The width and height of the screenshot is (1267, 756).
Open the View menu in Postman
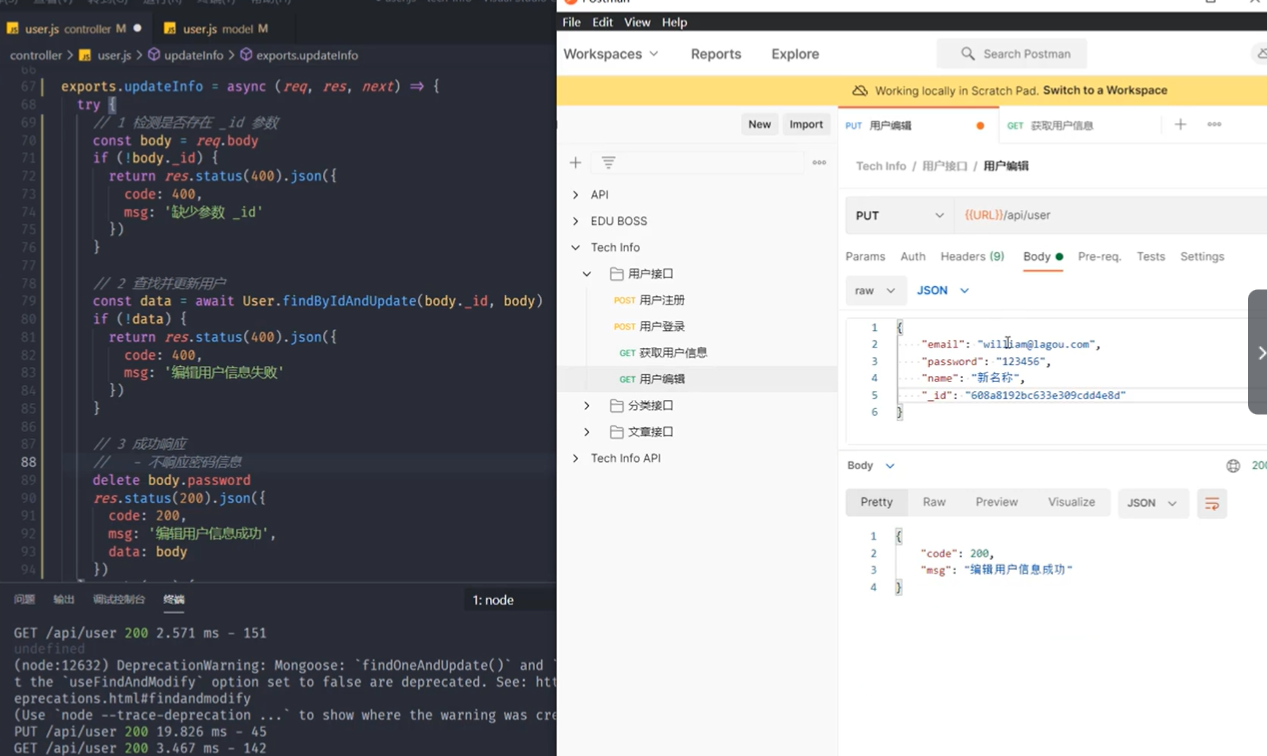pyautogui.click(x=637, y=22)
